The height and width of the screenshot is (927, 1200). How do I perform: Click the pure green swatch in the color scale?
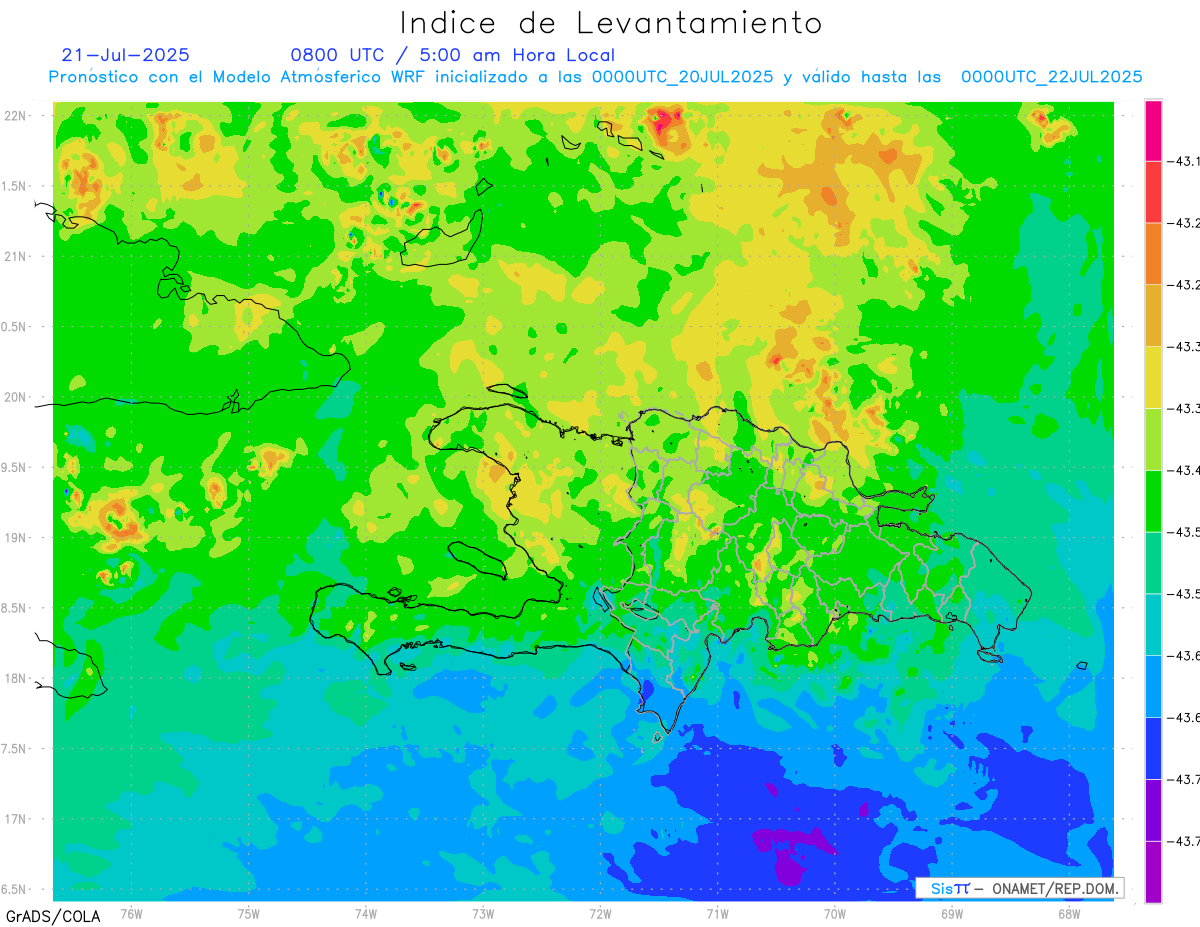[x=1153, y=501]
